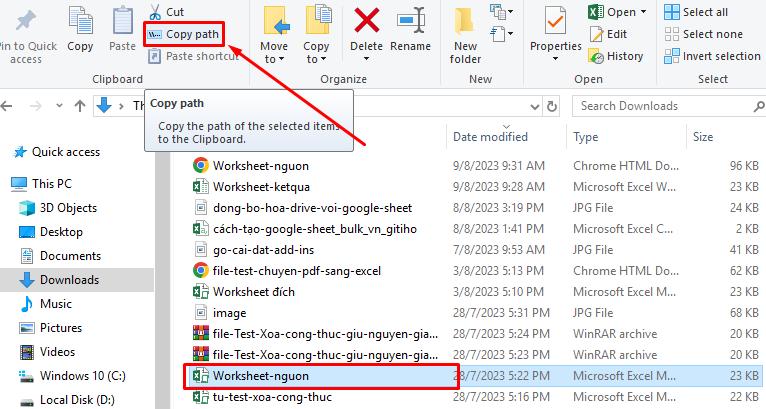The width and height of the screenshot is (766, 409).
Task: Click the Paste clipboard icon
Action: [122, 22]
